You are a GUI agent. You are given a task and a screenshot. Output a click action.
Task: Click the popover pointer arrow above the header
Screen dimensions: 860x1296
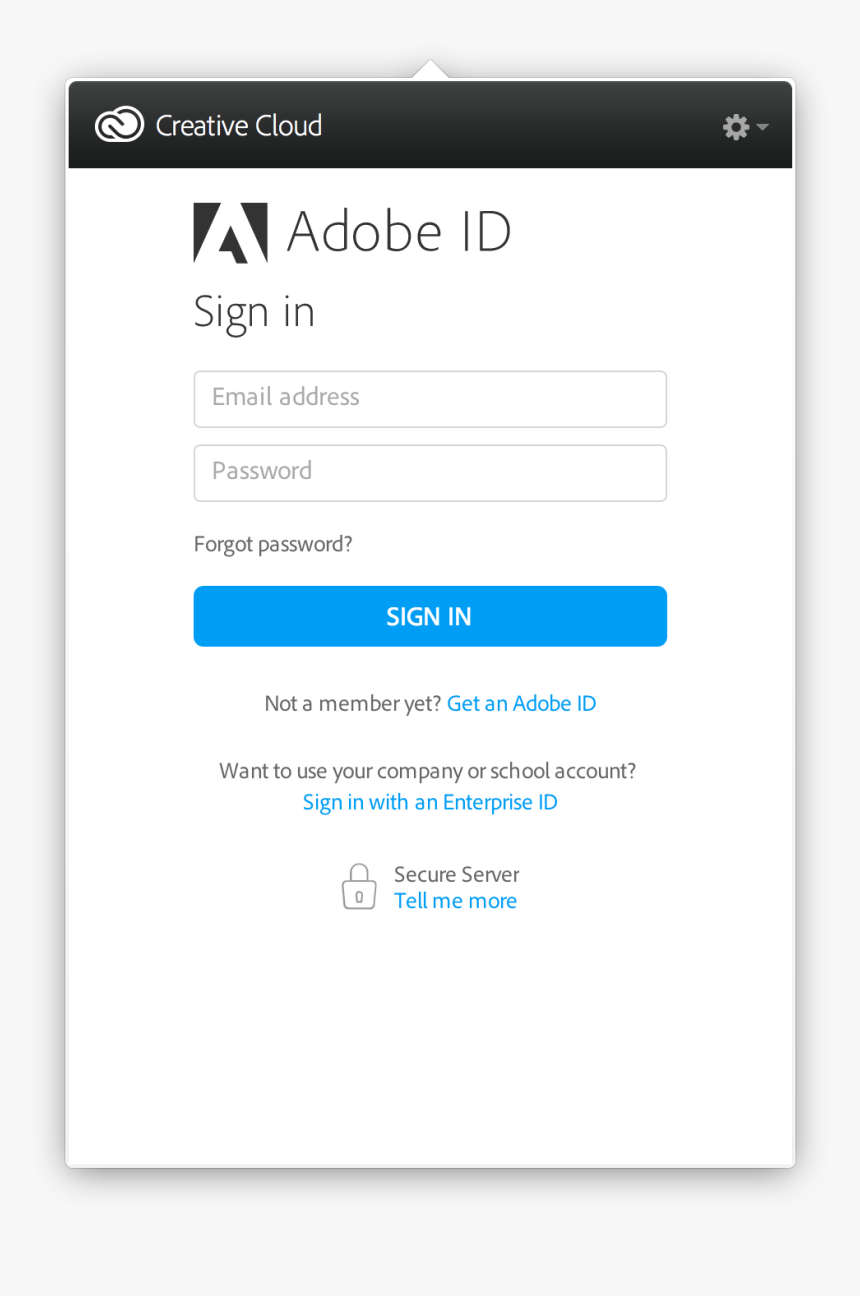(x=430, y=69)
